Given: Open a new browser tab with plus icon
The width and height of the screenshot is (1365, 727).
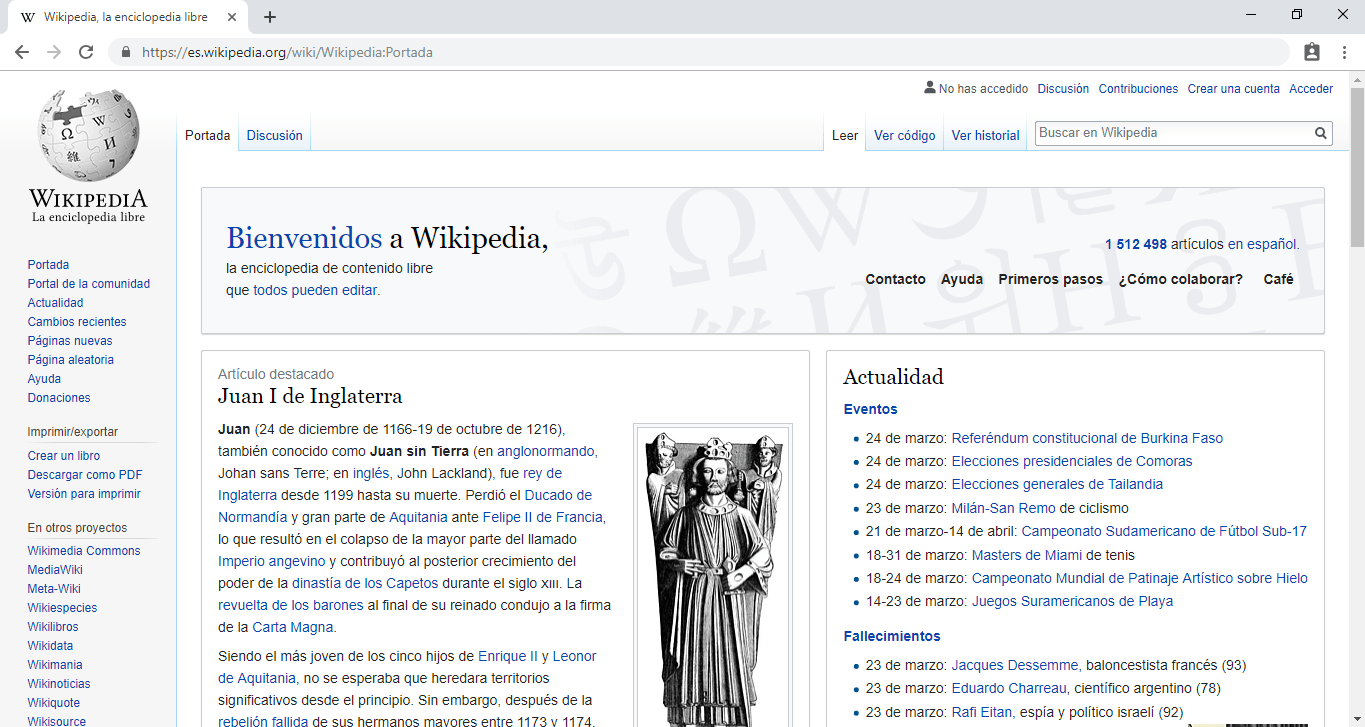Looking at the screenshot, I should pyautogui.click(x=270, y=17).
